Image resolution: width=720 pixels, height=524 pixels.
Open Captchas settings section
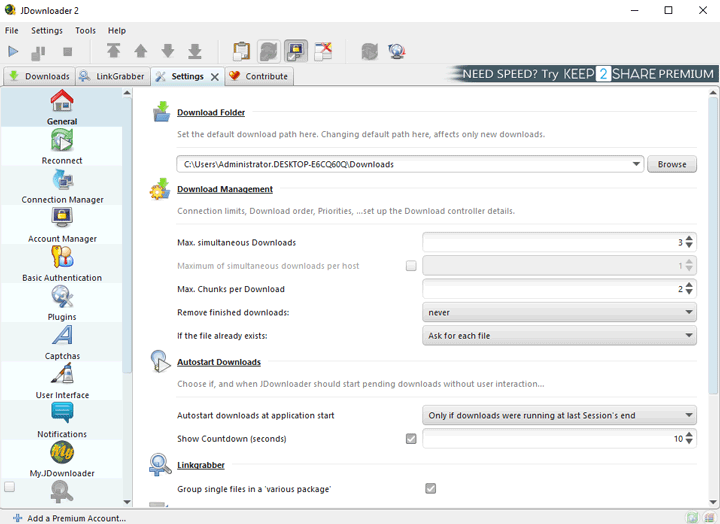(x=62, y=342)
